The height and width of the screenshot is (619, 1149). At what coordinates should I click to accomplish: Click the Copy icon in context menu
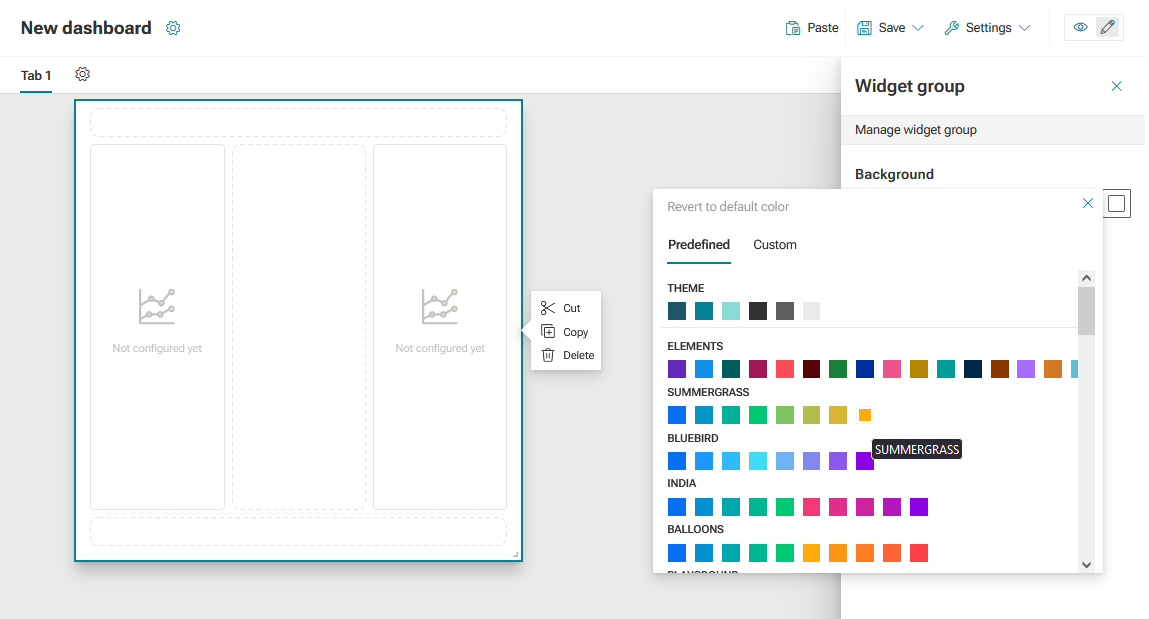point(548,332)
